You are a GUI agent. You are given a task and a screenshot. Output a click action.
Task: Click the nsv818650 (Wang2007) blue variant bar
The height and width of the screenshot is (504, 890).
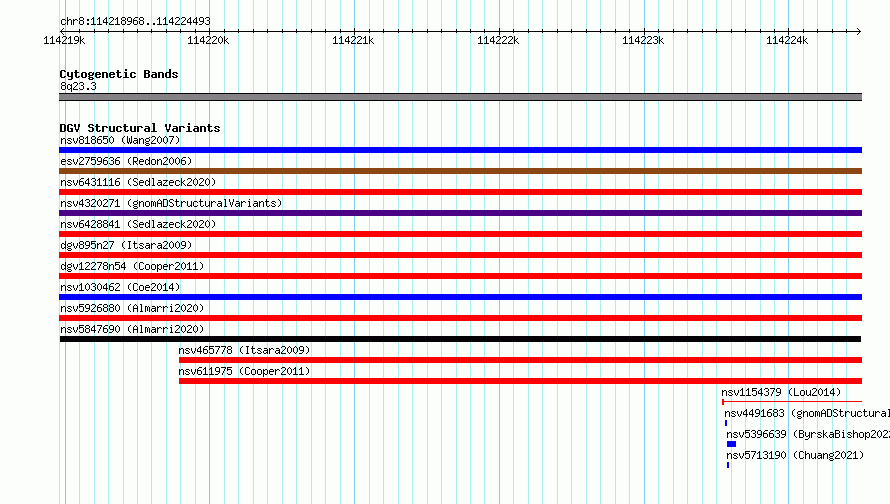(x=460, y=150)
